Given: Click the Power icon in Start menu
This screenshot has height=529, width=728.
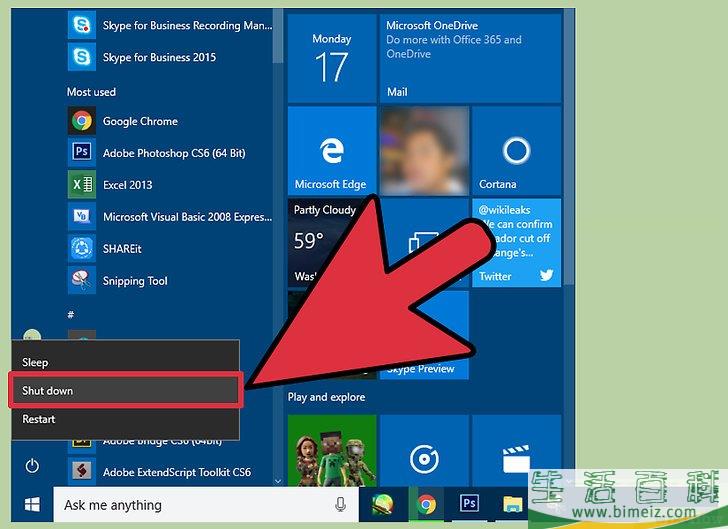Looking at the screenshot, I should click(x=32, y=466).
